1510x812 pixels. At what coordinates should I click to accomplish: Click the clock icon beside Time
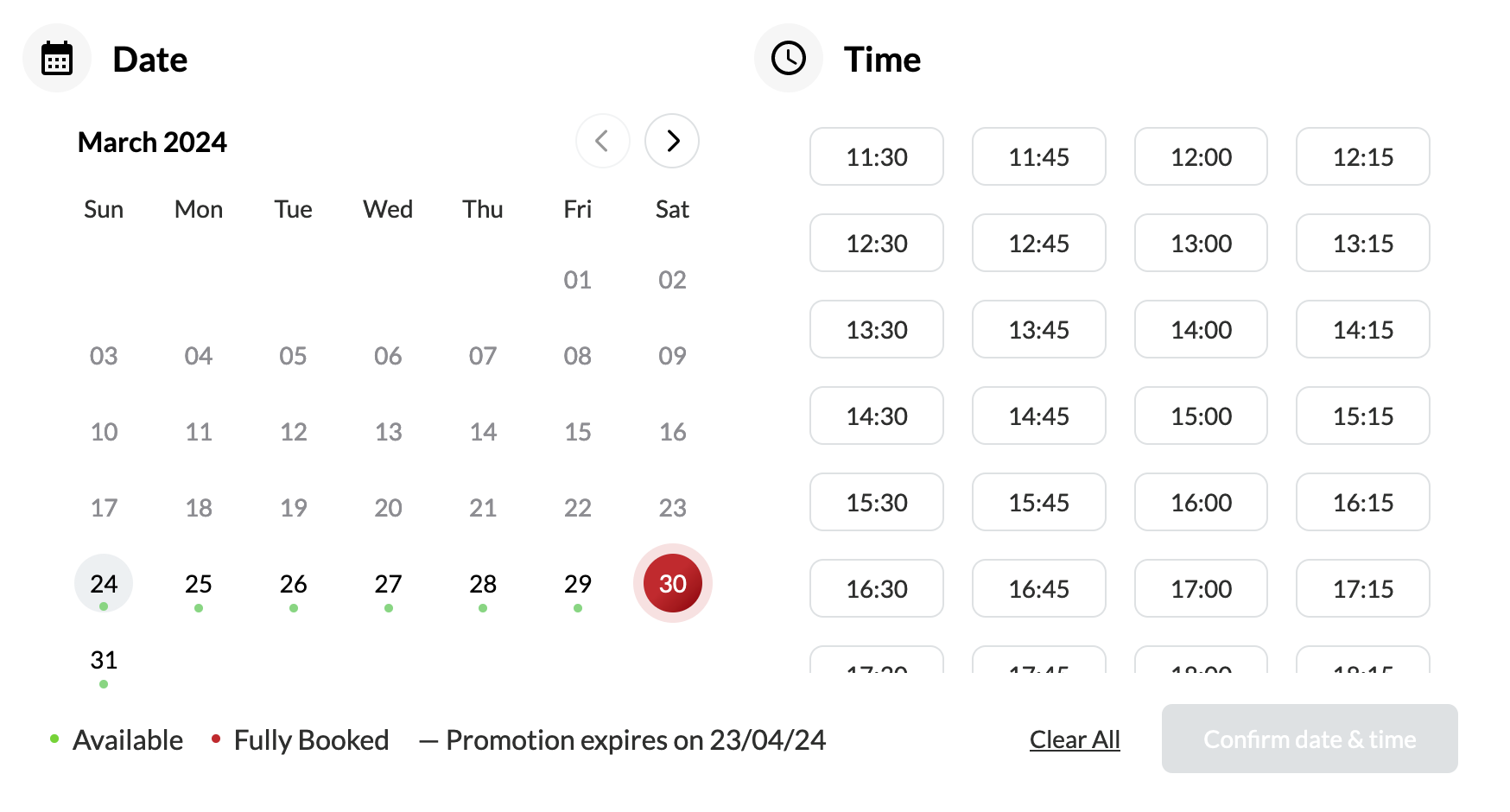(x=788, y=59)
